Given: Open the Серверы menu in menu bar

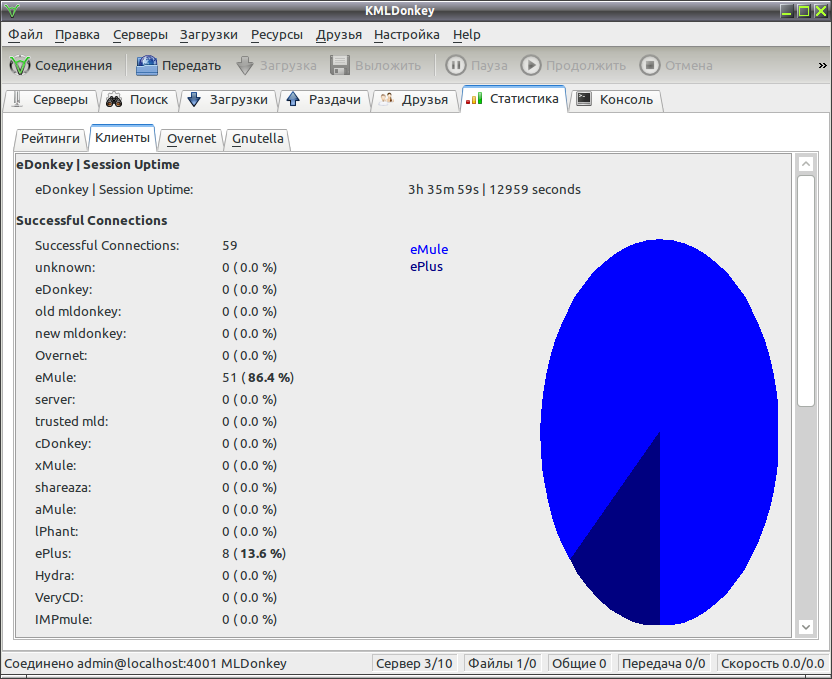Looking at the screenshot, I should tap(140, 35).
